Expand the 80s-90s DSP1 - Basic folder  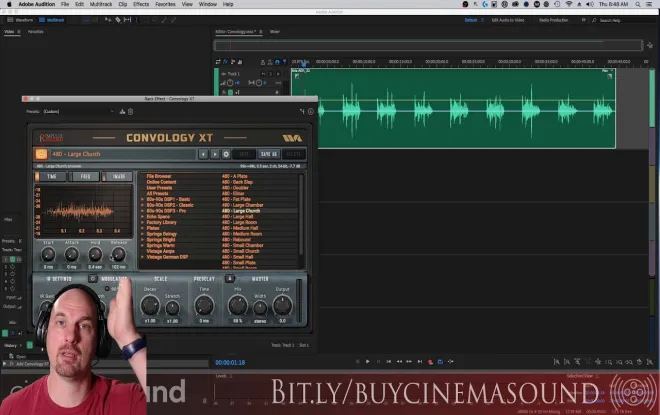click(x=142, y=200)
